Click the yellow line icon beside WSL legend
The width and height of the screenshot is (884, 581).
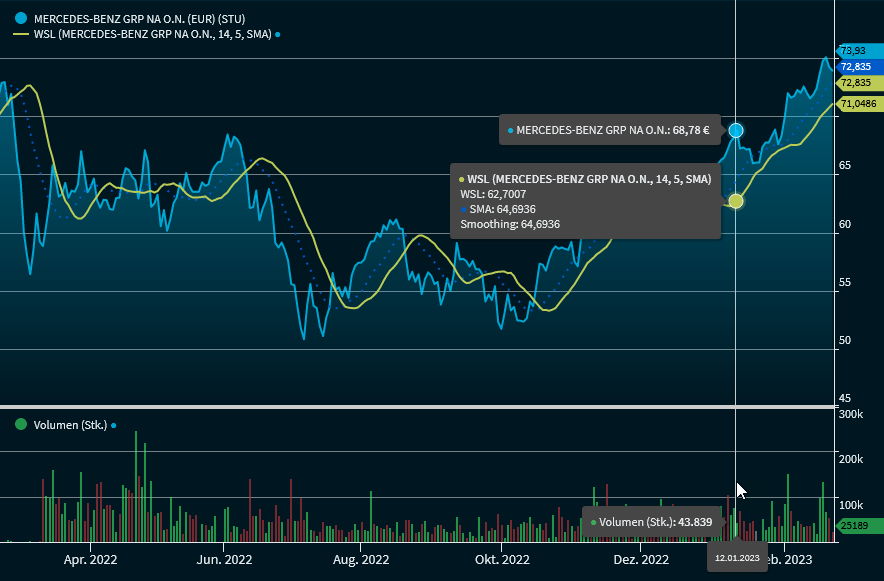[x=21, y=34]
